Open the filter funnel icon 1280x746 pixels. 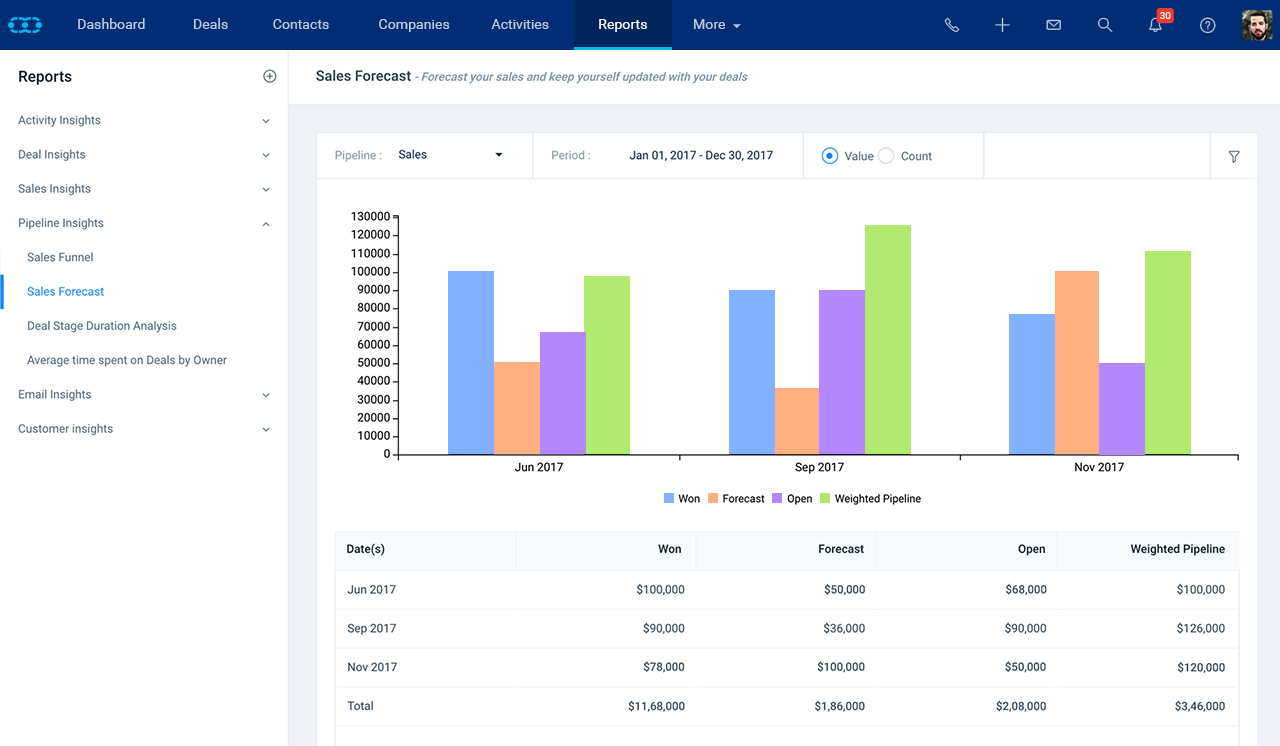point(1234,156)
